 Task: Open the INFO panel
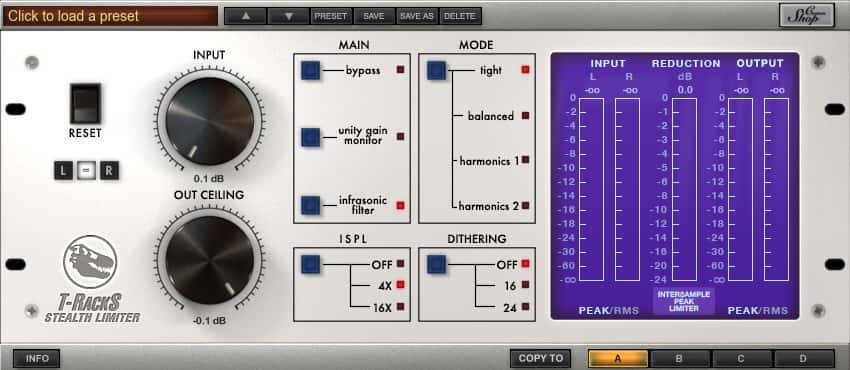pos(37,358)
